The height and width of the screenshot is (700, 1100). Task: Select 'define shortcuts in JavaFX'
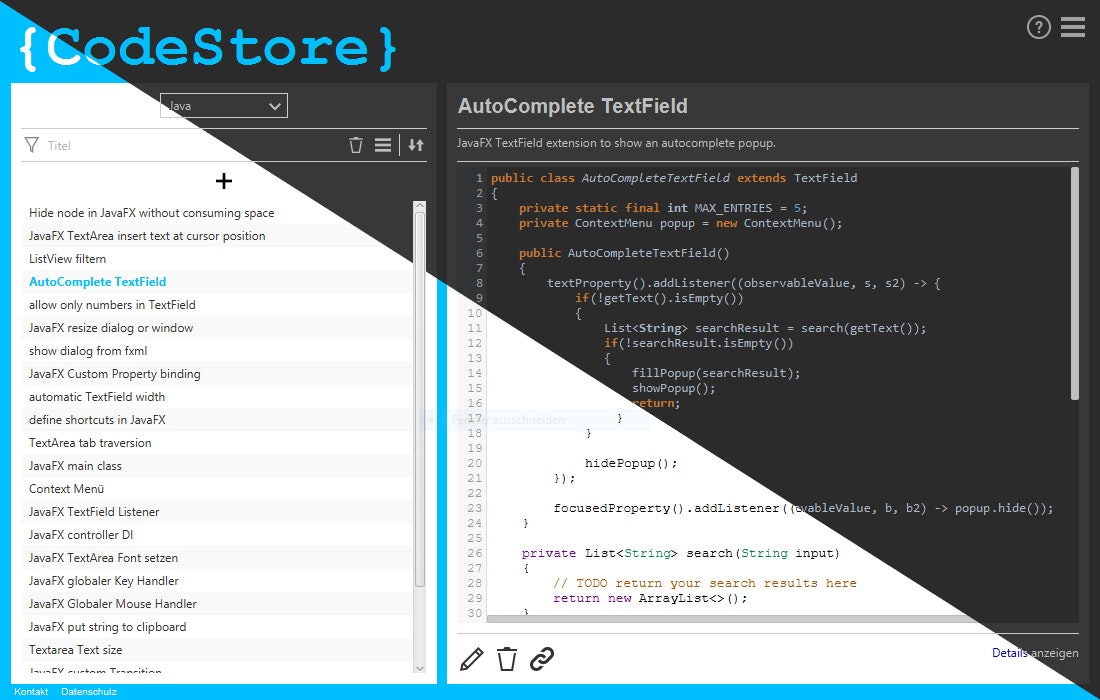click(217, 420)
